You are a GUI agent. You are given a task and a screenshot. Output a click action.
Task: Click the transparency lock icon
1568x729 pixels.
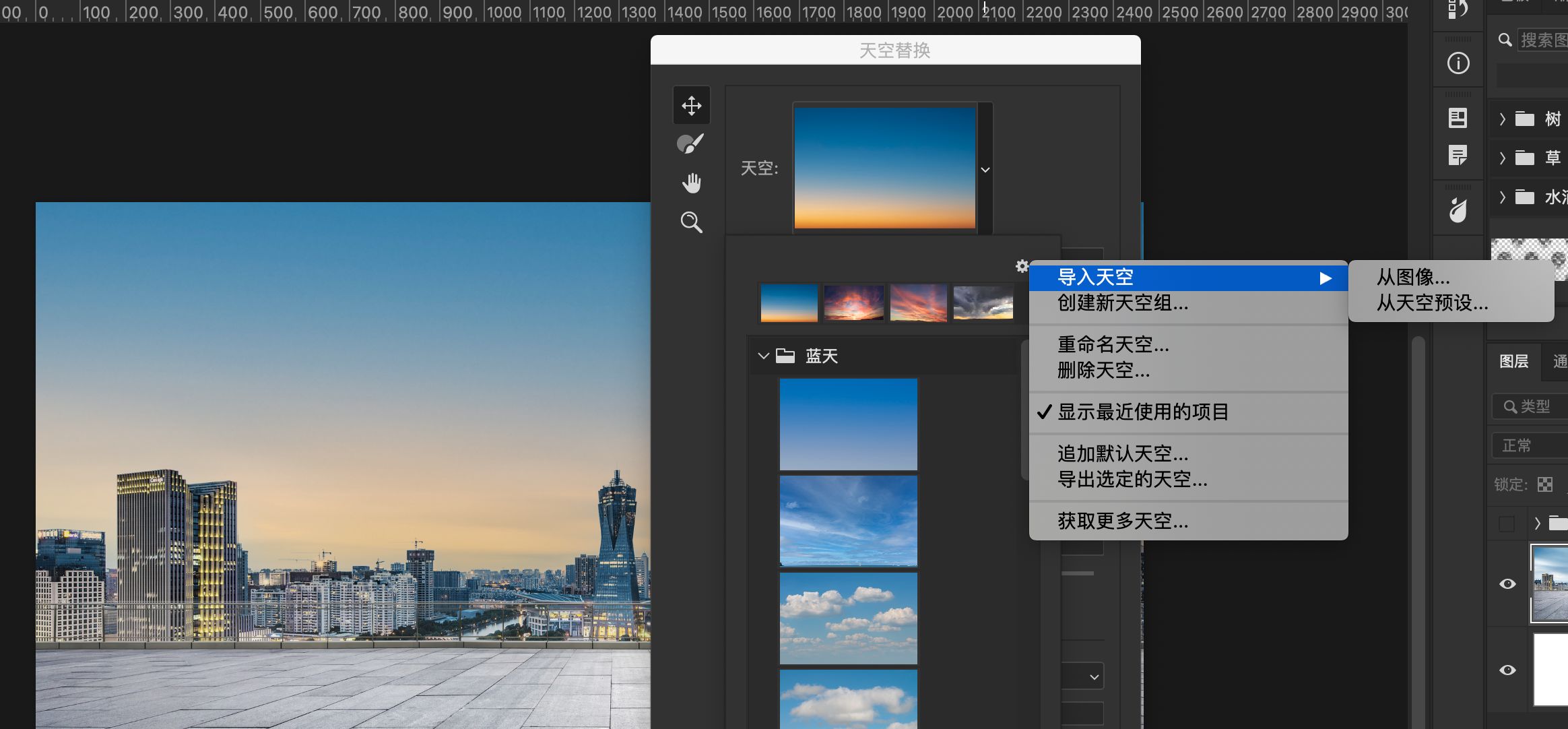[x=1546, y=484]
